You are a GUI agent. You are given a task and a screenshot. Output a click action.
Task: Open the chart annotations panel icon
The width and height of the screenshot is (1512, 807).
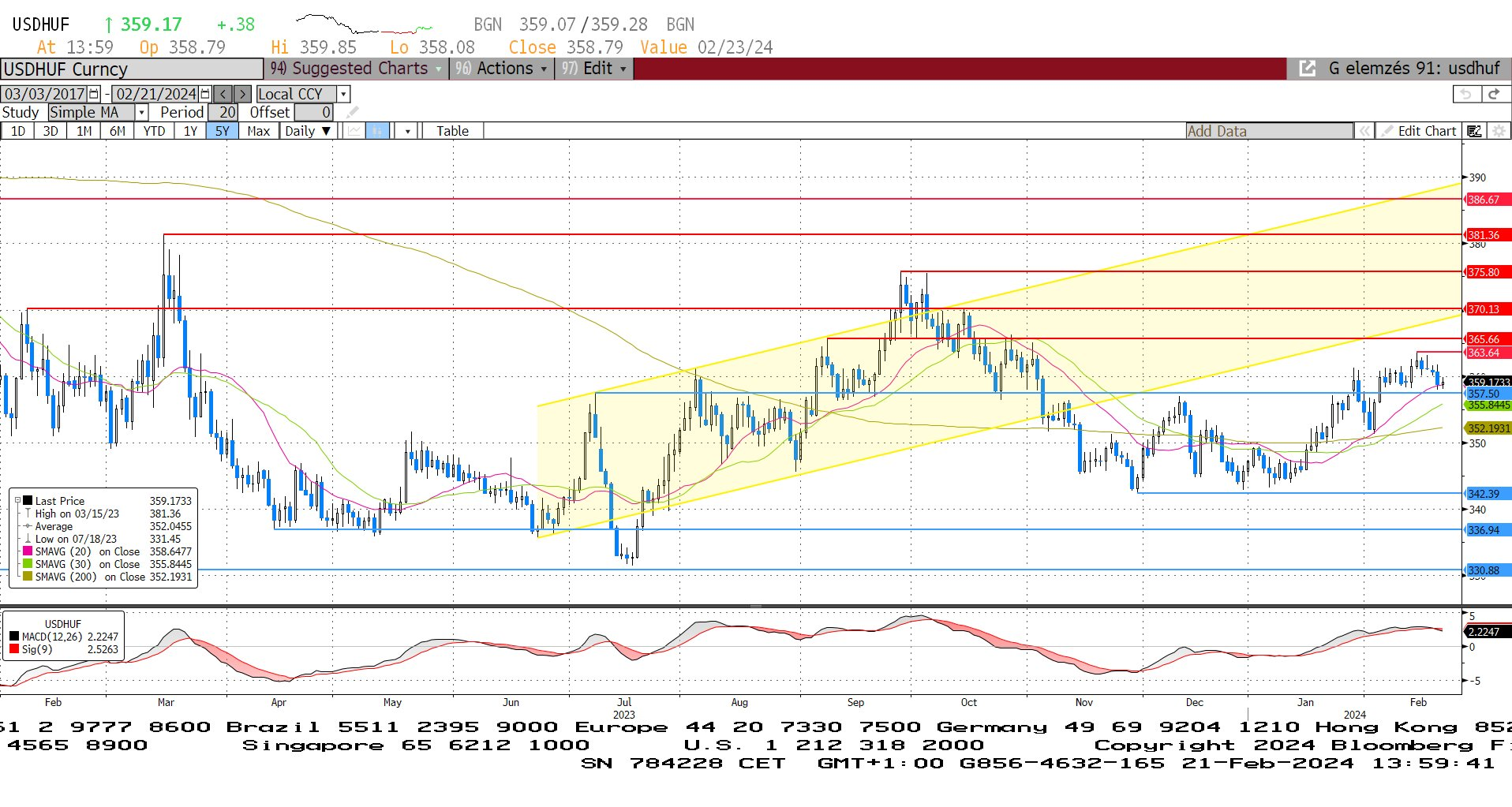click(1473, 131)
